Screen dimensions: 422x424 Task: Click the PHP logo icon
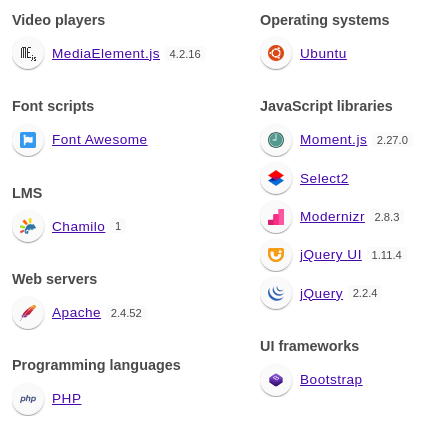pyautogui.click(x=28, y=399)
